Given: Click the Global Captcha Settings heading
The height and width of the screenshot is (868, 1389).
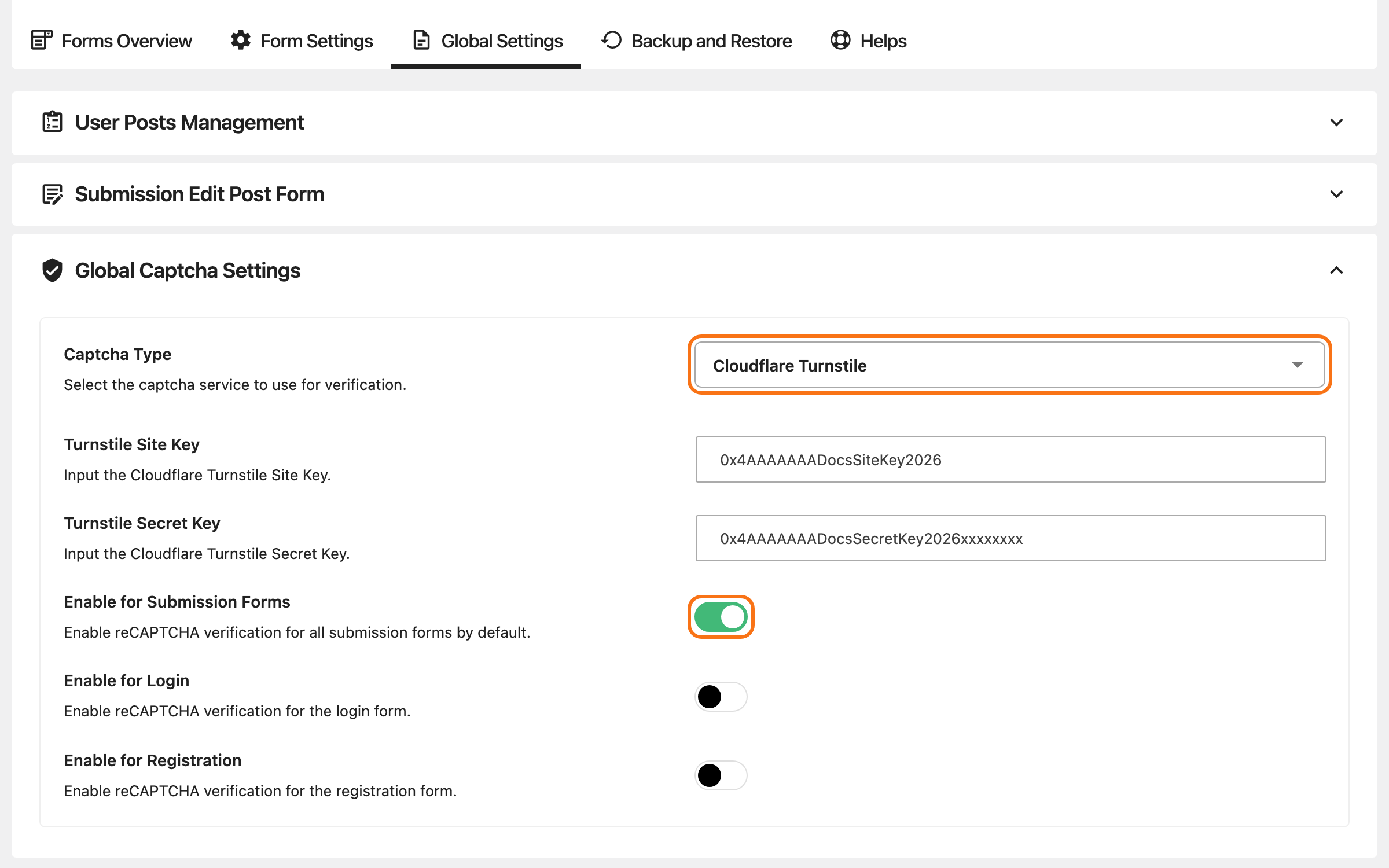Looking at the screenshot, I should pyautogui.click(x=188, y=271).
